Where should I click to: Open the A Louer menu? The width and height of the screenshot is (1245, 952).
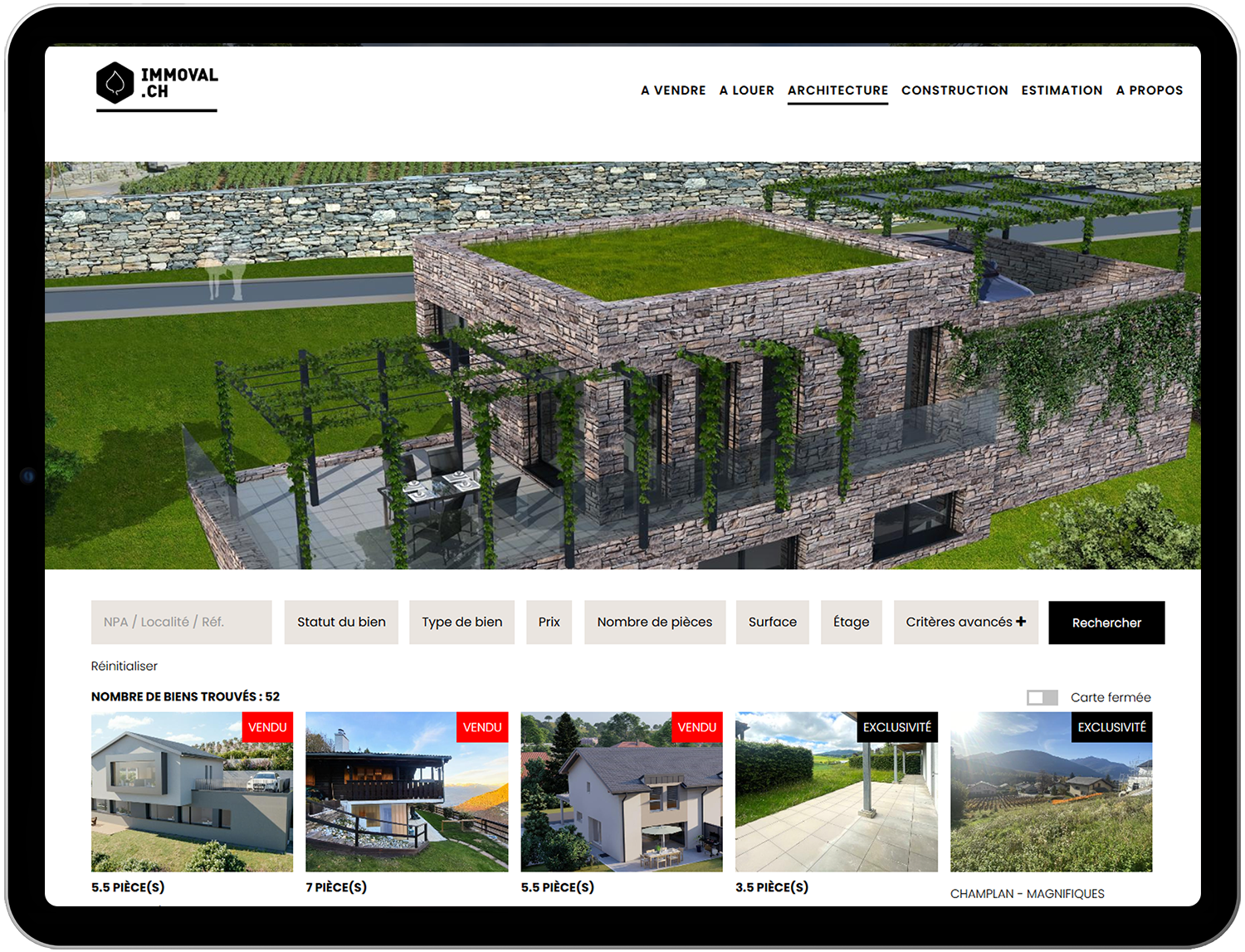[x=746, y=90]
